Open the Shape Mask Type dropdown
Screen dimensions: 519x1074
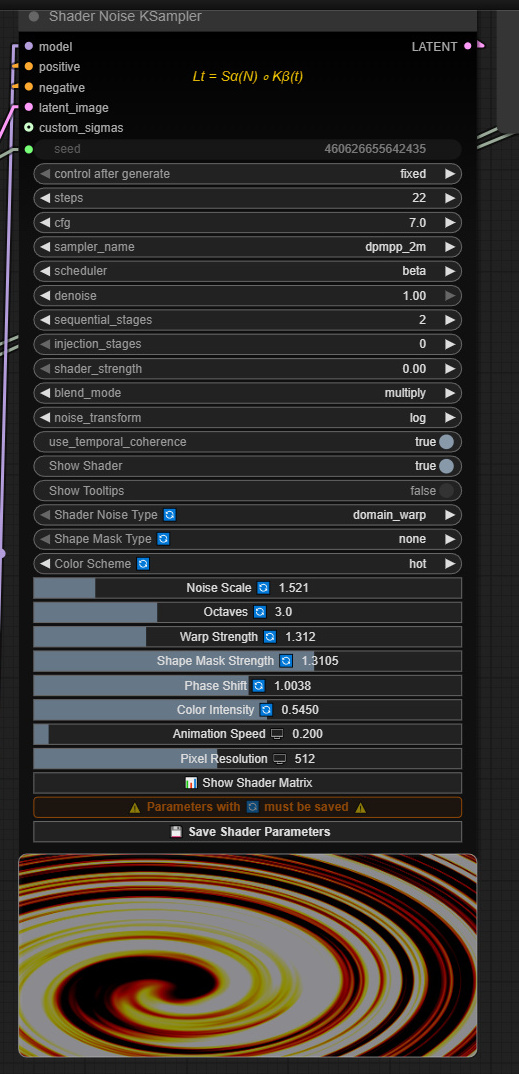point(247,539)
